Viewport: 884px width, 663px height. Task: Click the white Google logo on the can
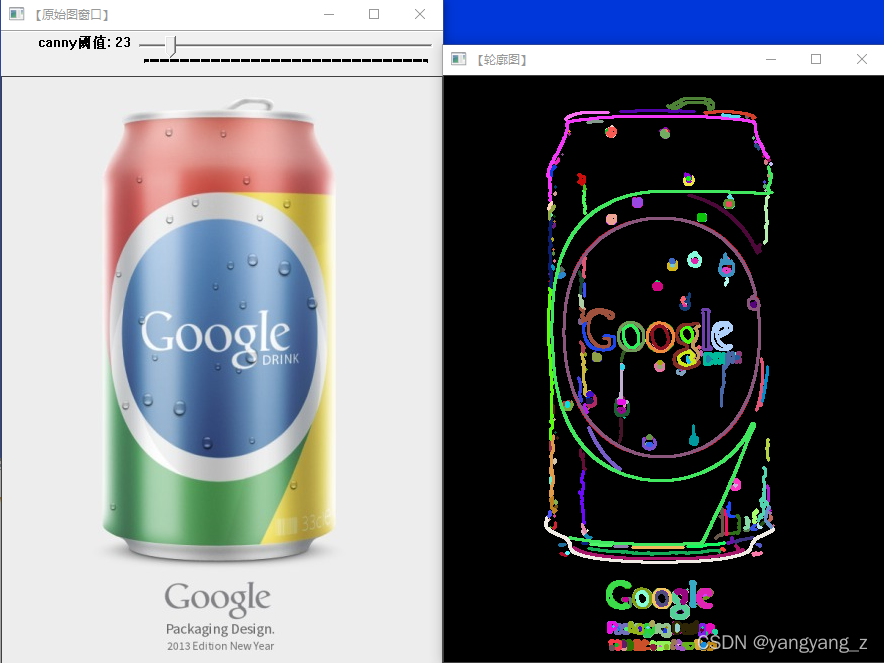point(215,338)
